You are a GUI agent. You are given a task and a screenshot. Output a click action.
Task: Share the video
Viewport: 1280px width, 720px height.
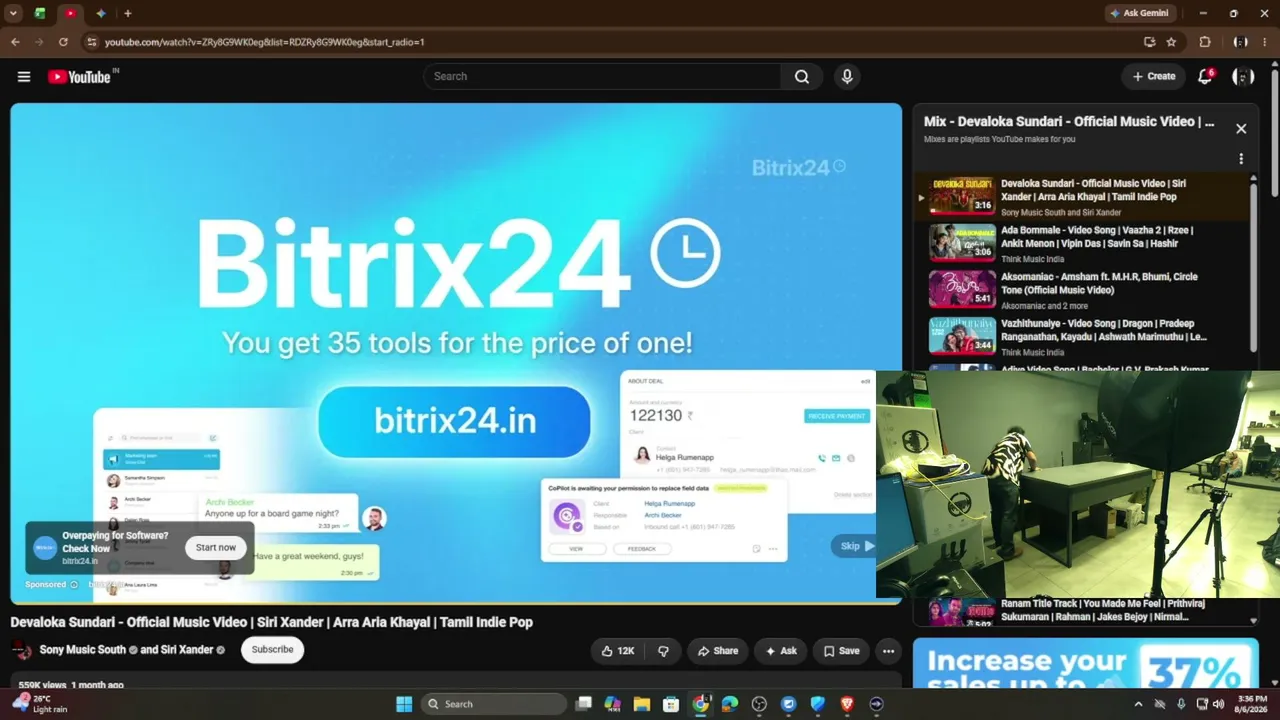pyautogui.click(x=718, y=651)
